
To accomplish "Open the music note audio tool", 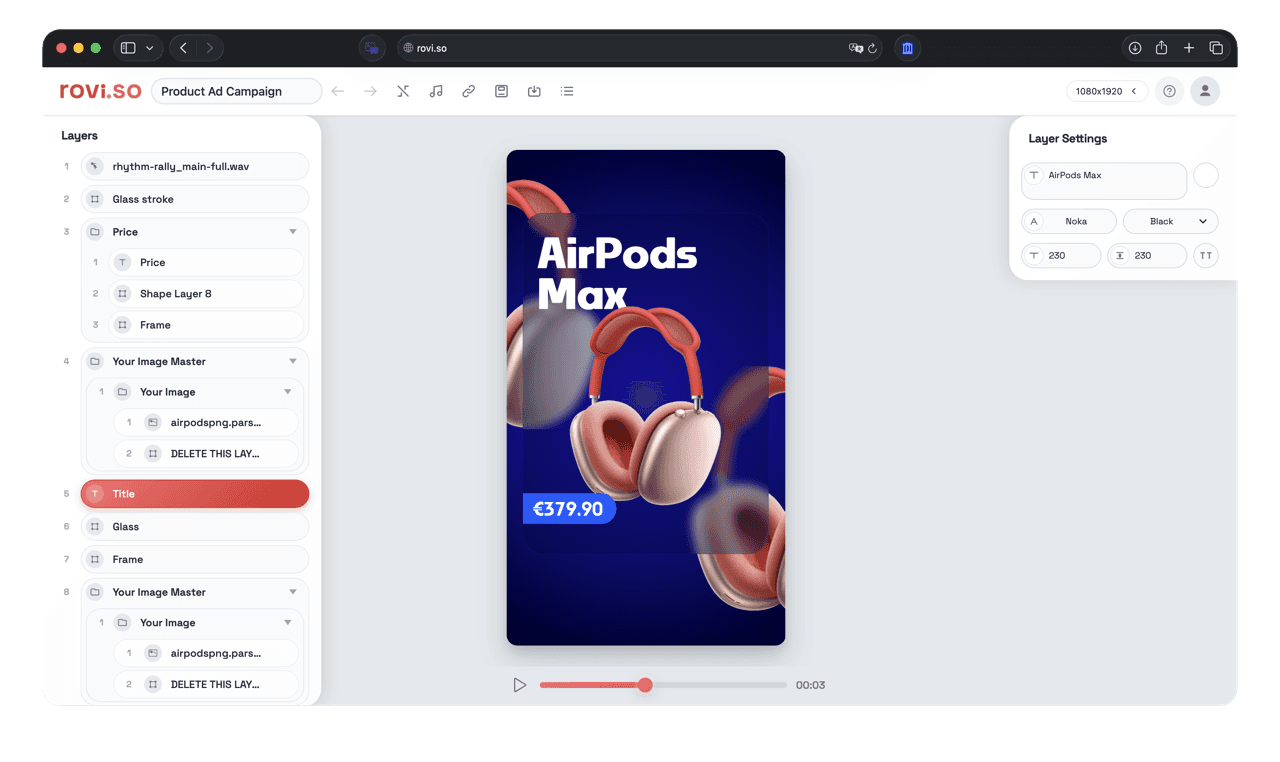I will (x=436, y=91).
